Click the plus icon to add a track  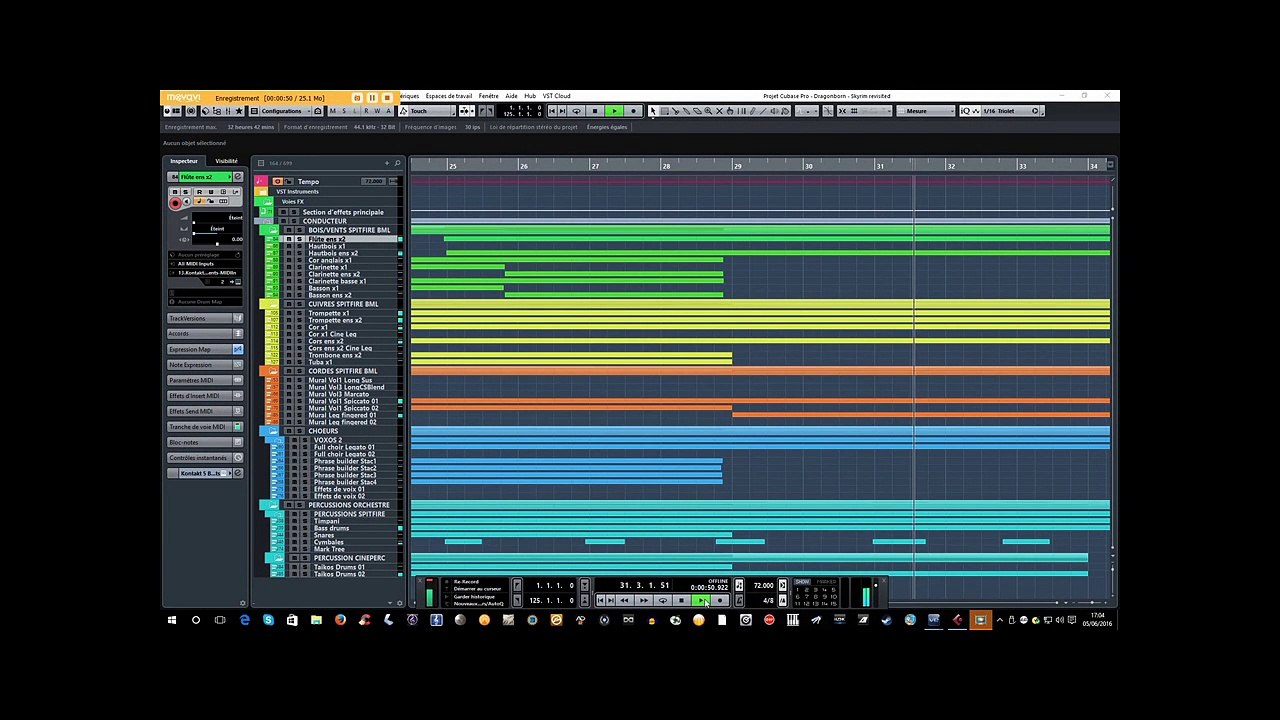tap(386, 163)
